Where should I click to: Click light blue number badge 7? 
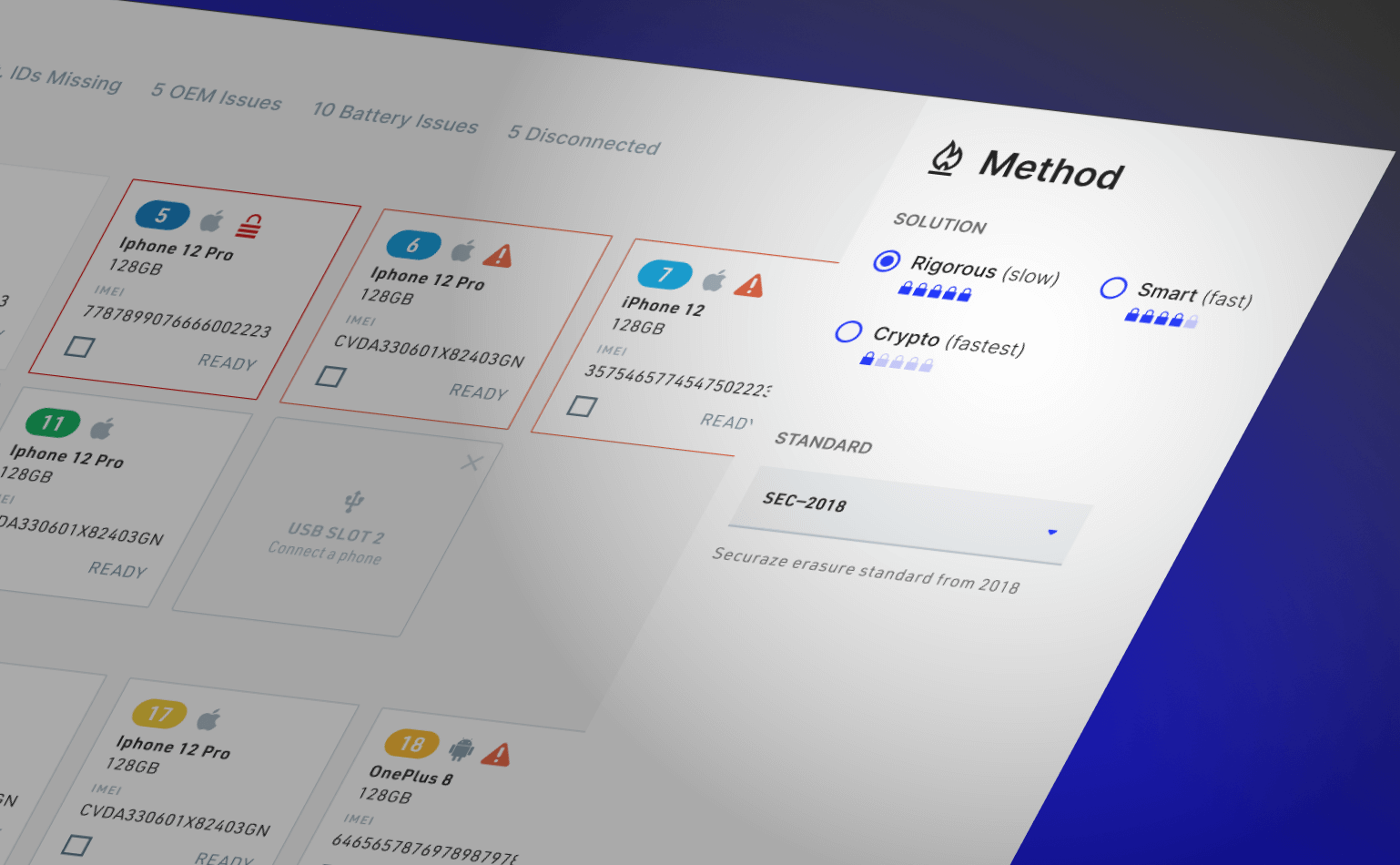coord(664,275)
